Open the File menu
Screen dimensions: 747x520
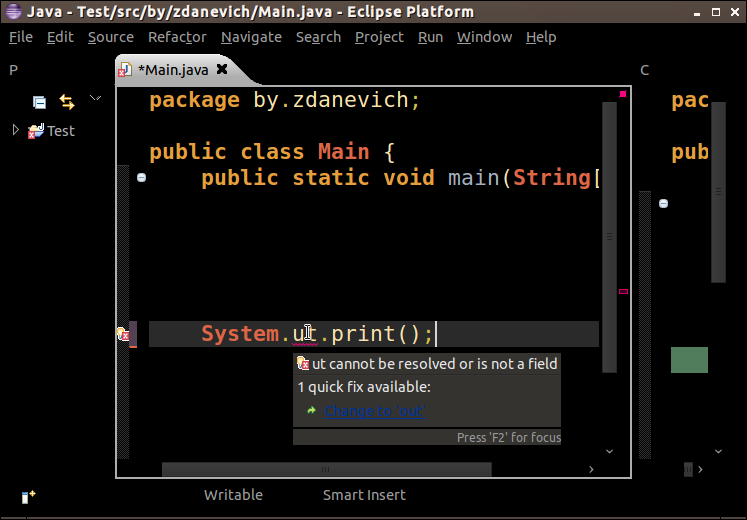(x=21, y=37)
